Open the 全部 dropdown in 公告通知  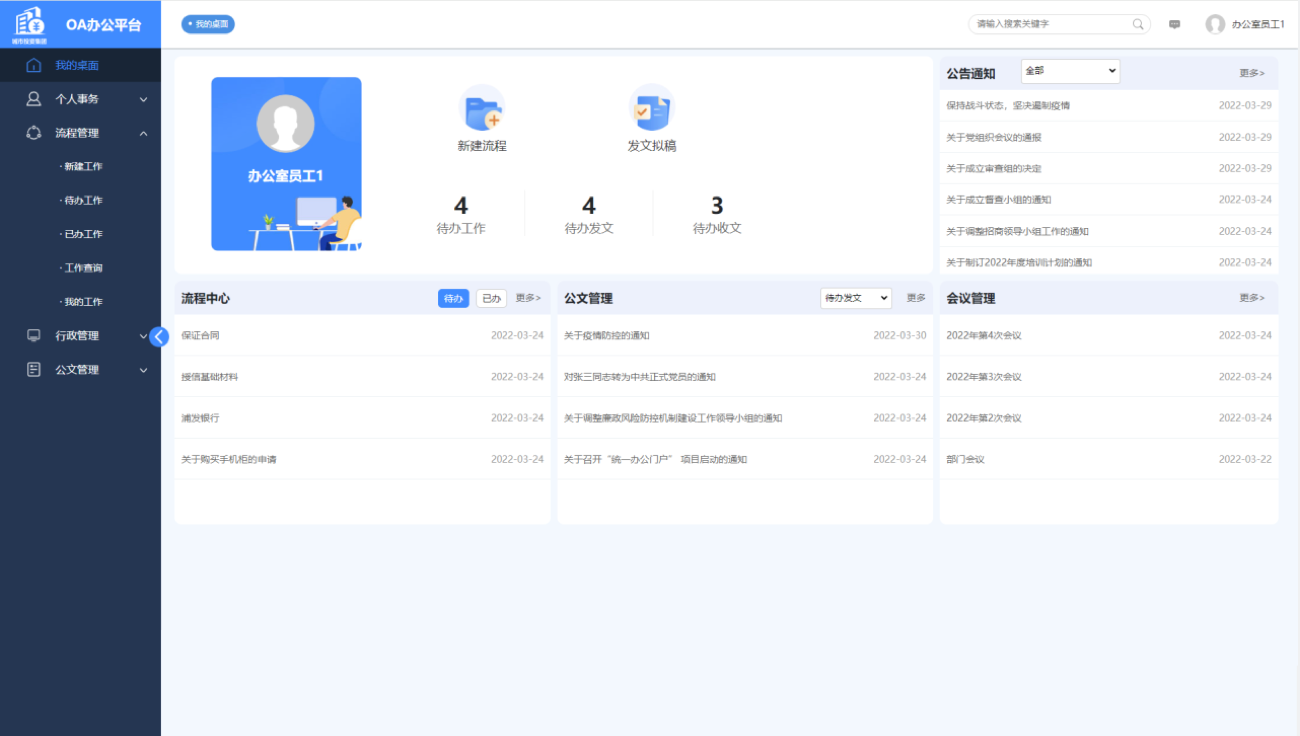coord(1070,72)
